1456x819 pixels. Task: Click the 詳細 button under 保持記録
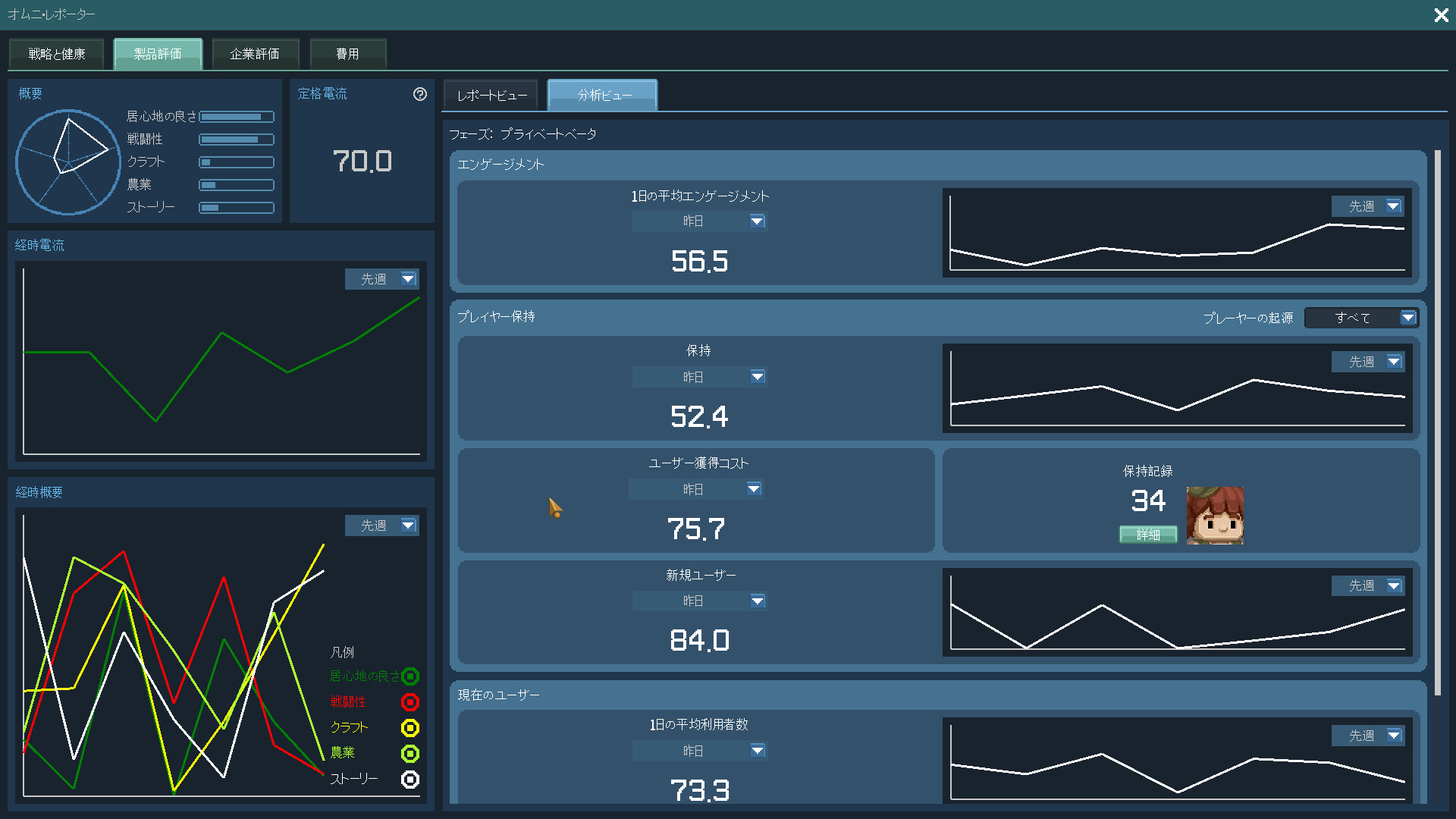[1148, 535]
